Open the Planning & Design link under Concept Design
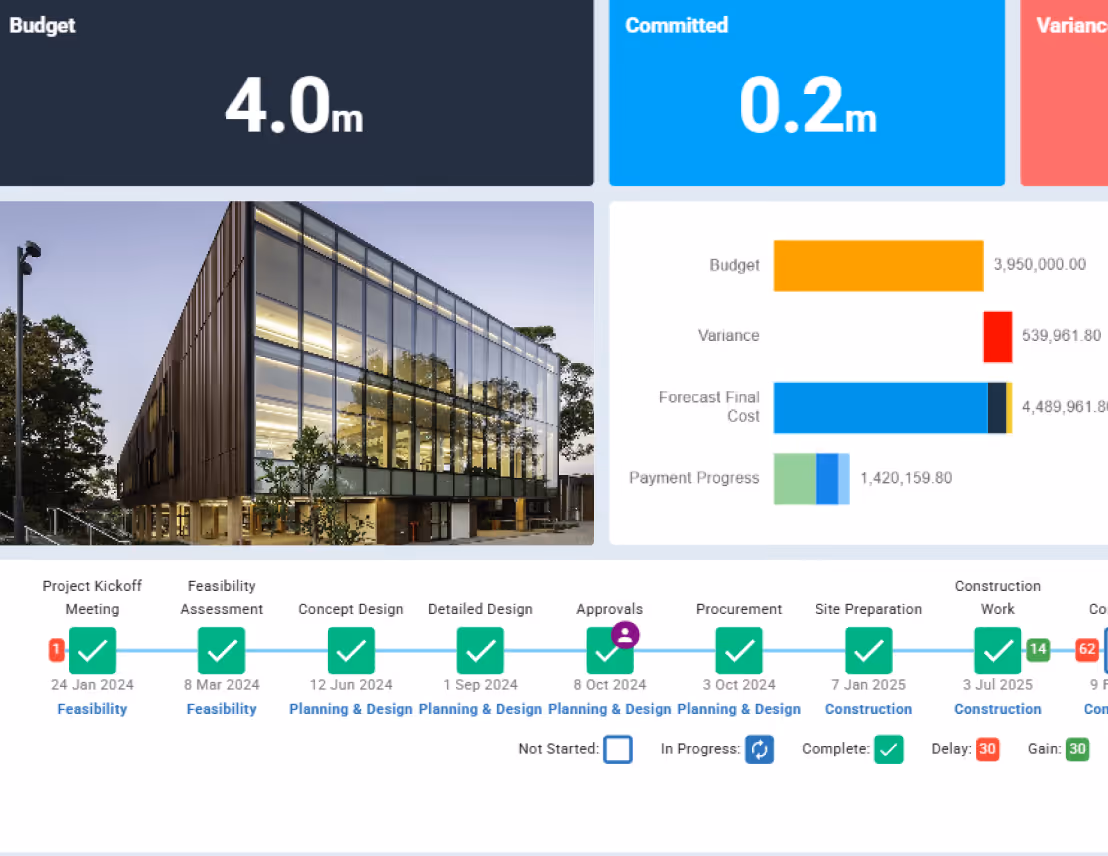Screen dimensions: 1108x856 (351, 709)
